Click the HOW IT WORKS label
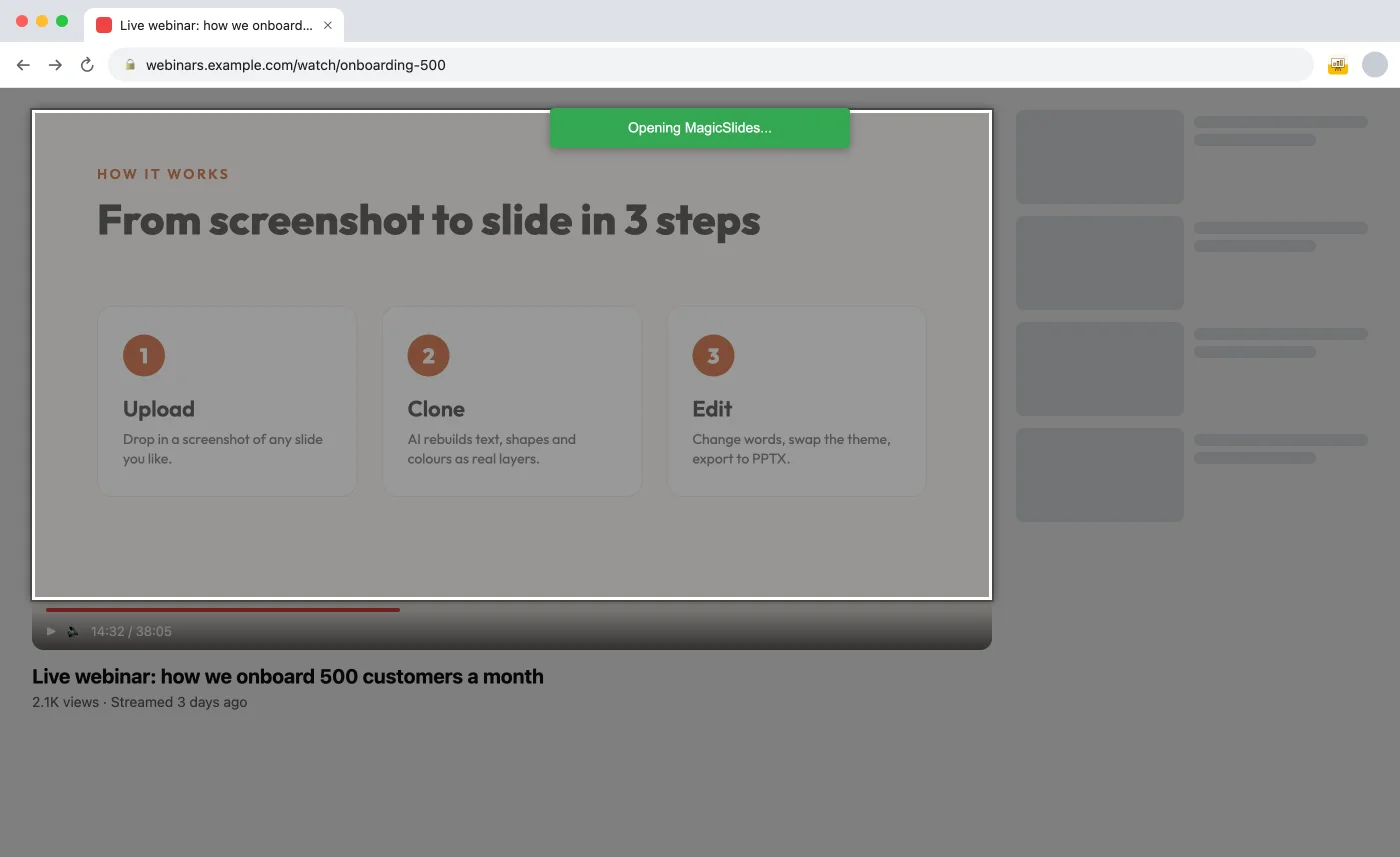This screenshot has height=857, width=1400. click(163, 174)
